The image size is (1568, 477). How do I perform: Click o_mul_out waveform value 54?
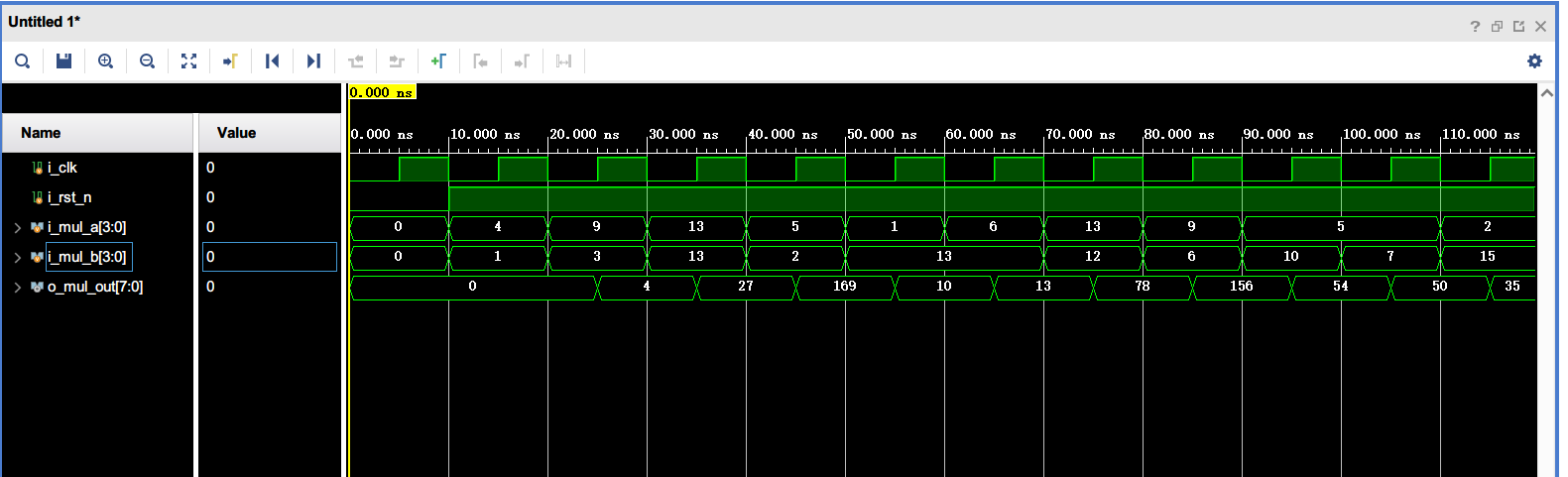click(1341, 286)
